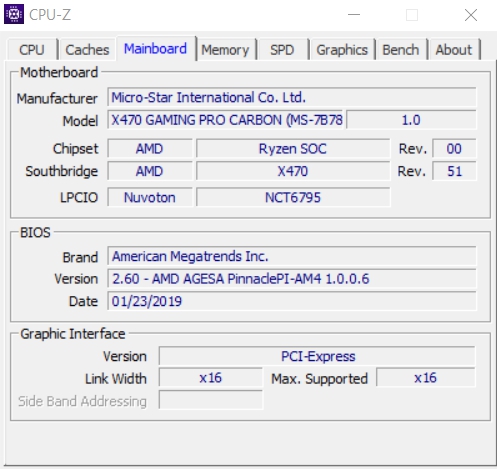Screen dimensions: 497x469
Task: Open the Bench tab
Action: 401,50
